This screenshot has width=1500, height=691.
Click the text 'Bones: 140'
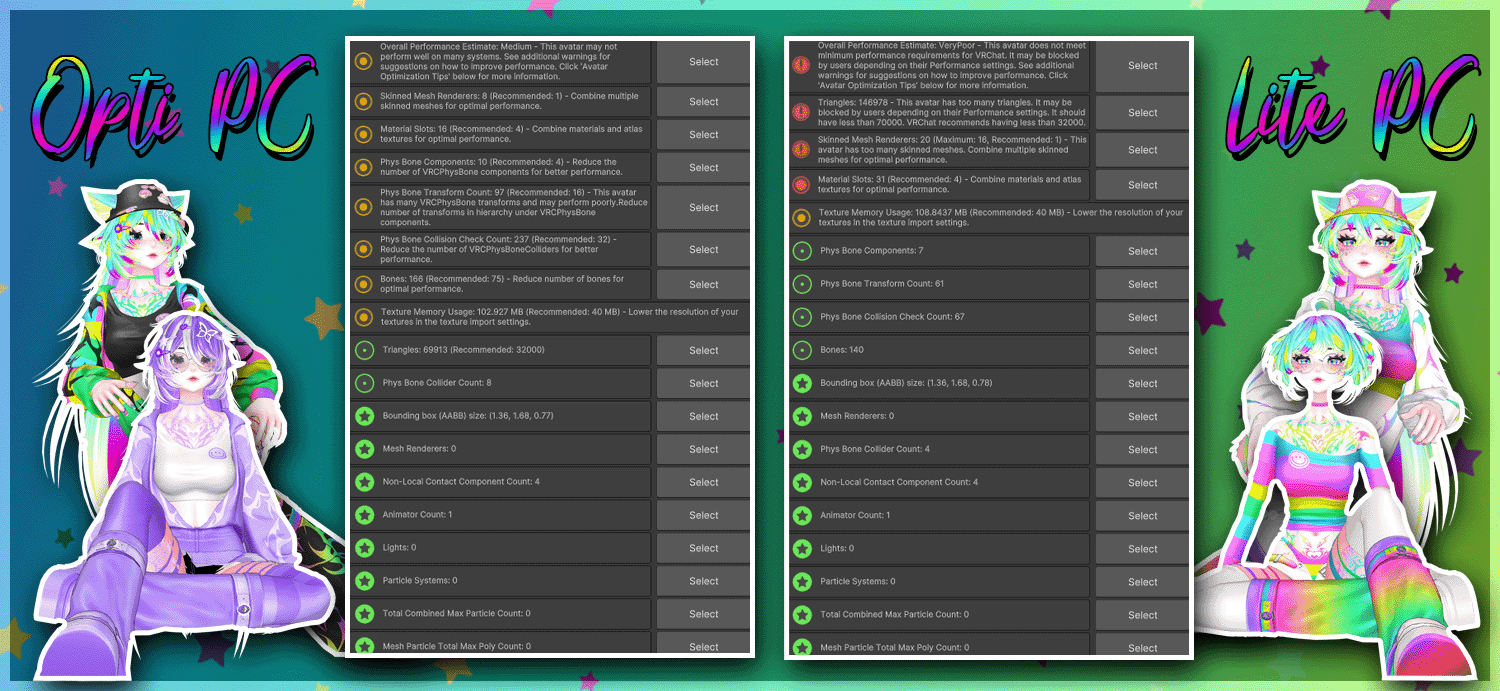842,350
